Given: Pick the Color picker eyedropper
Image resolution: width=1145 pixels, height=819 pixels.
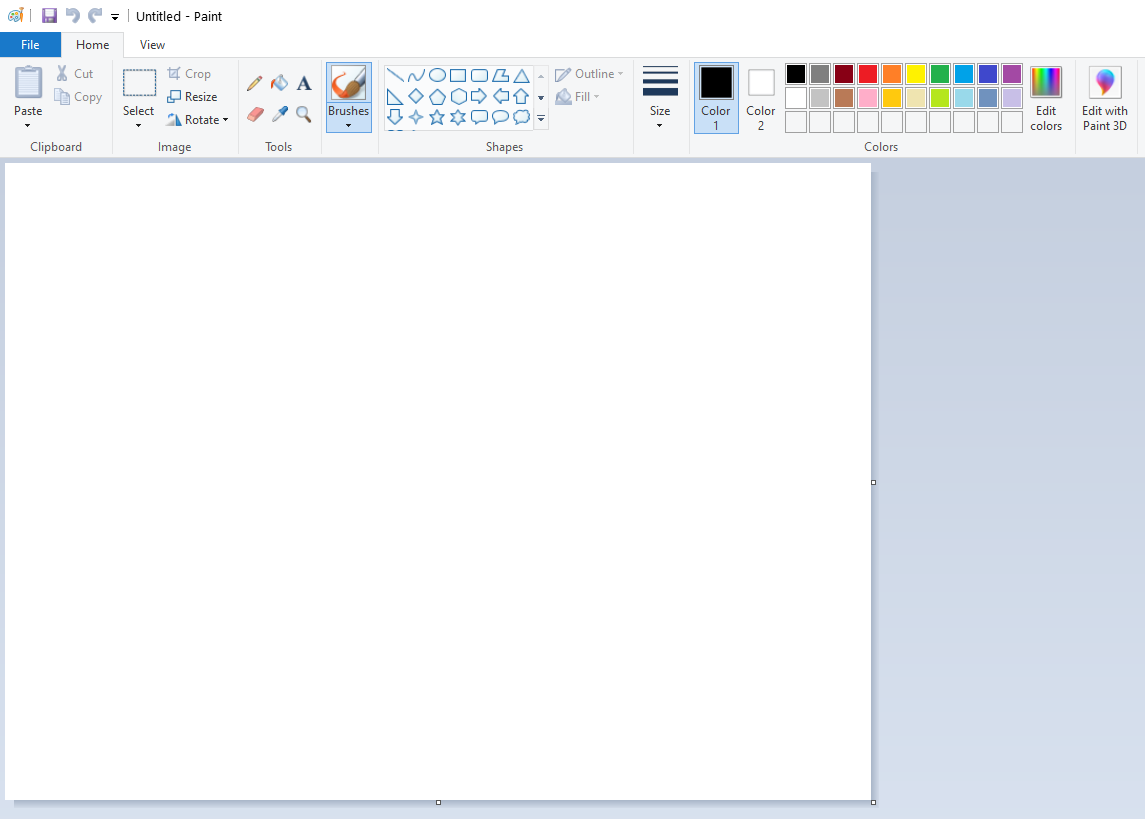Looking at the screenshot, I should [279, 114].
